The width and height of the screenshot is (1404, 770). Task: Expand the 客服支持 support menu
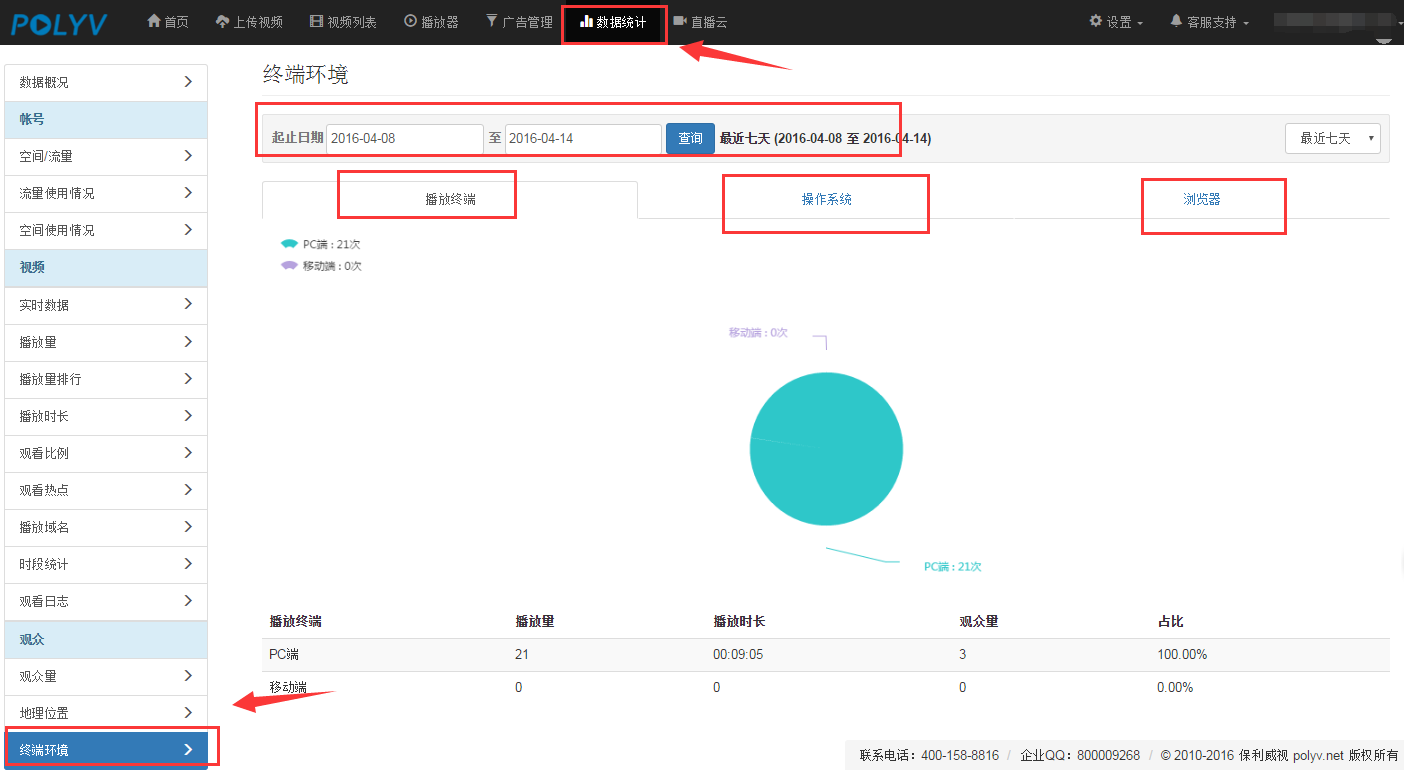[x=1209, y=22]
